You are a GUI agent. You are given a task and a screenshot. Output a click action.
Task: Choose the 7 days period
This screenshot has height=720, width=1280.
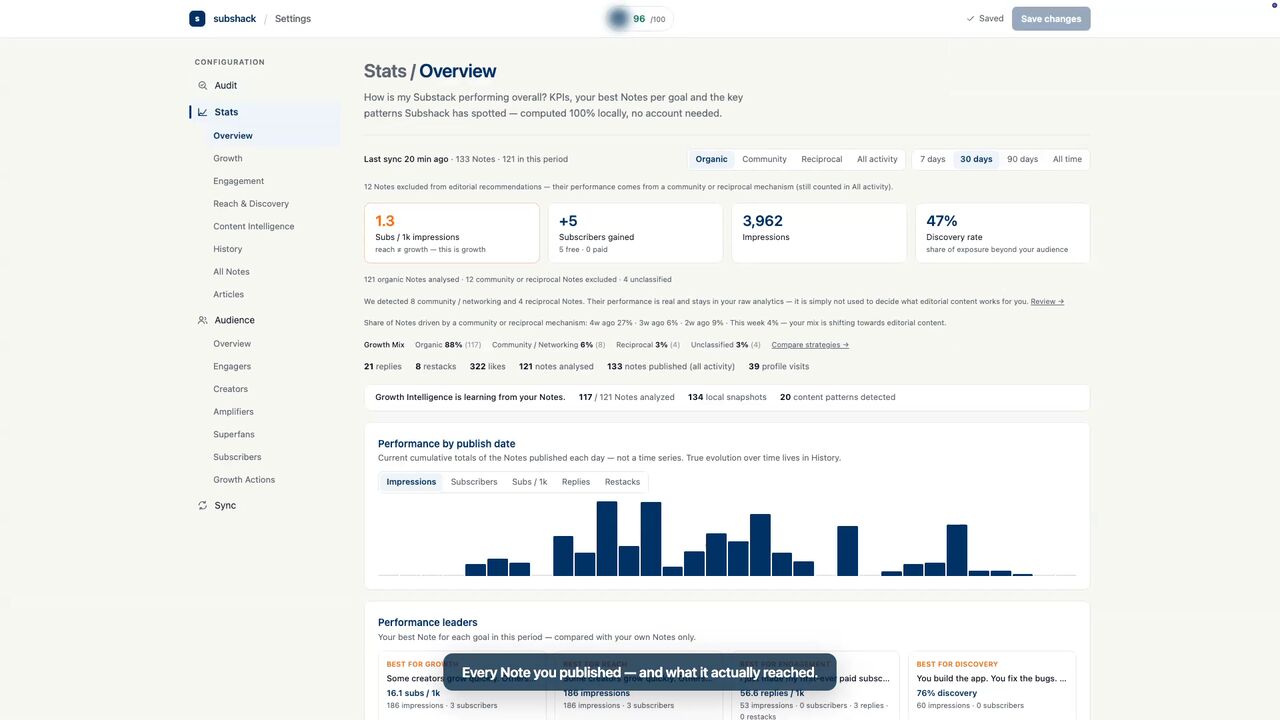(933, 159)
